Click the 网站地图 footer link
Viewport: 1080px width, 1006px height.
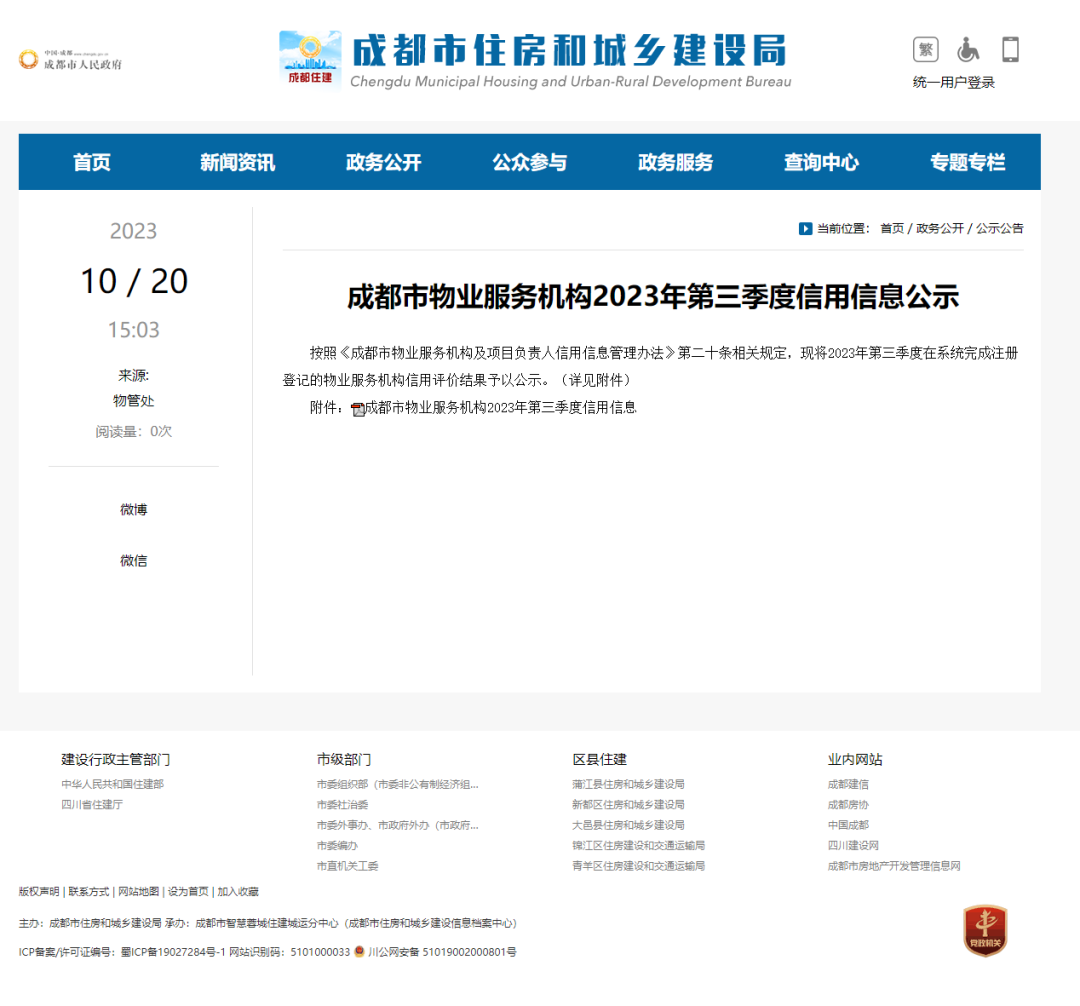coord(138,891)
